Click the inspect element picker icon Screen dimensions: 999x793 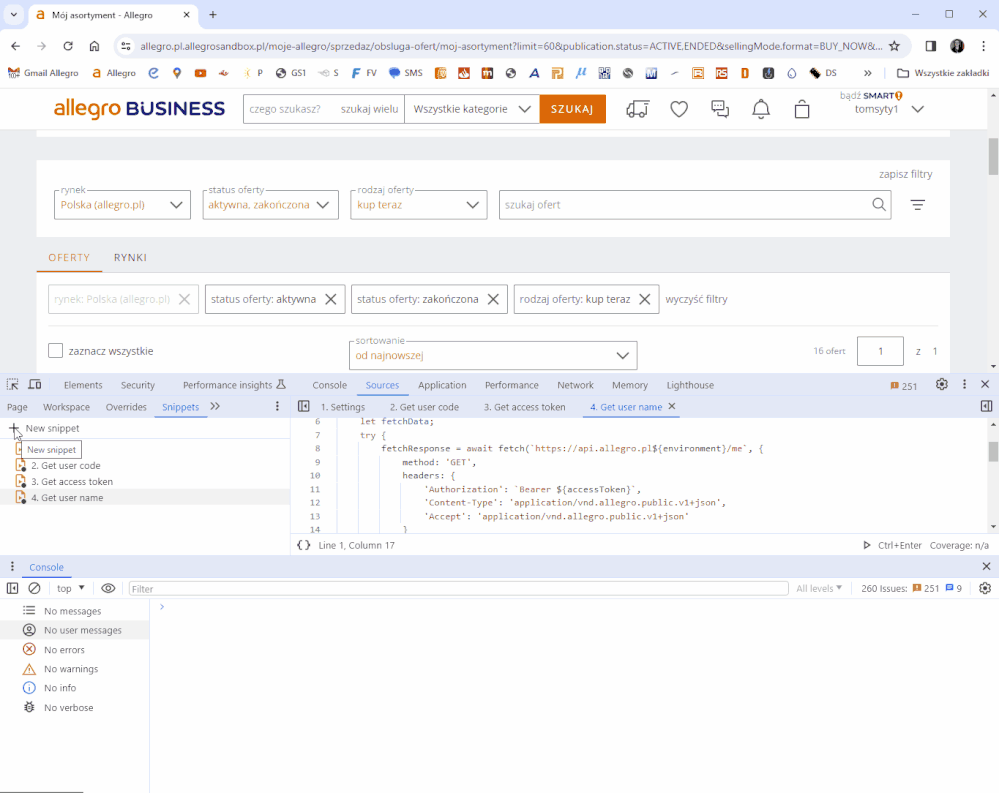(13, 385)
